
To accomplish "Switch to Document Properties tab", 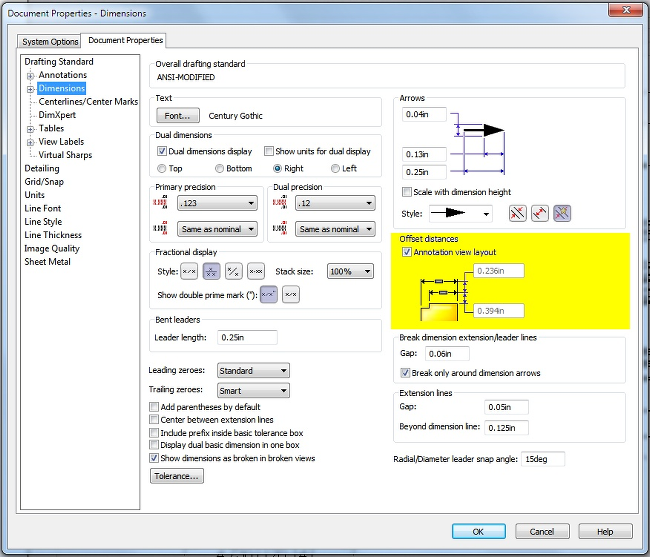I will pyautogui.click(x=125, y=40).
